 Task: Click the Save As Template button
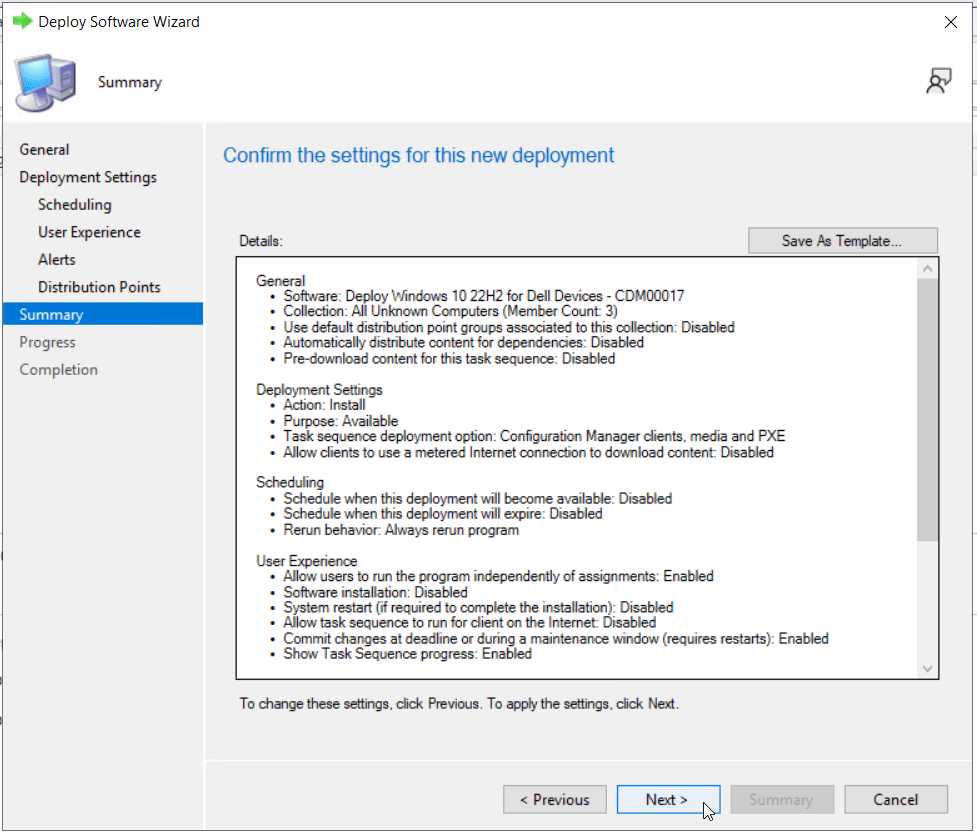[x=842, y=241]
